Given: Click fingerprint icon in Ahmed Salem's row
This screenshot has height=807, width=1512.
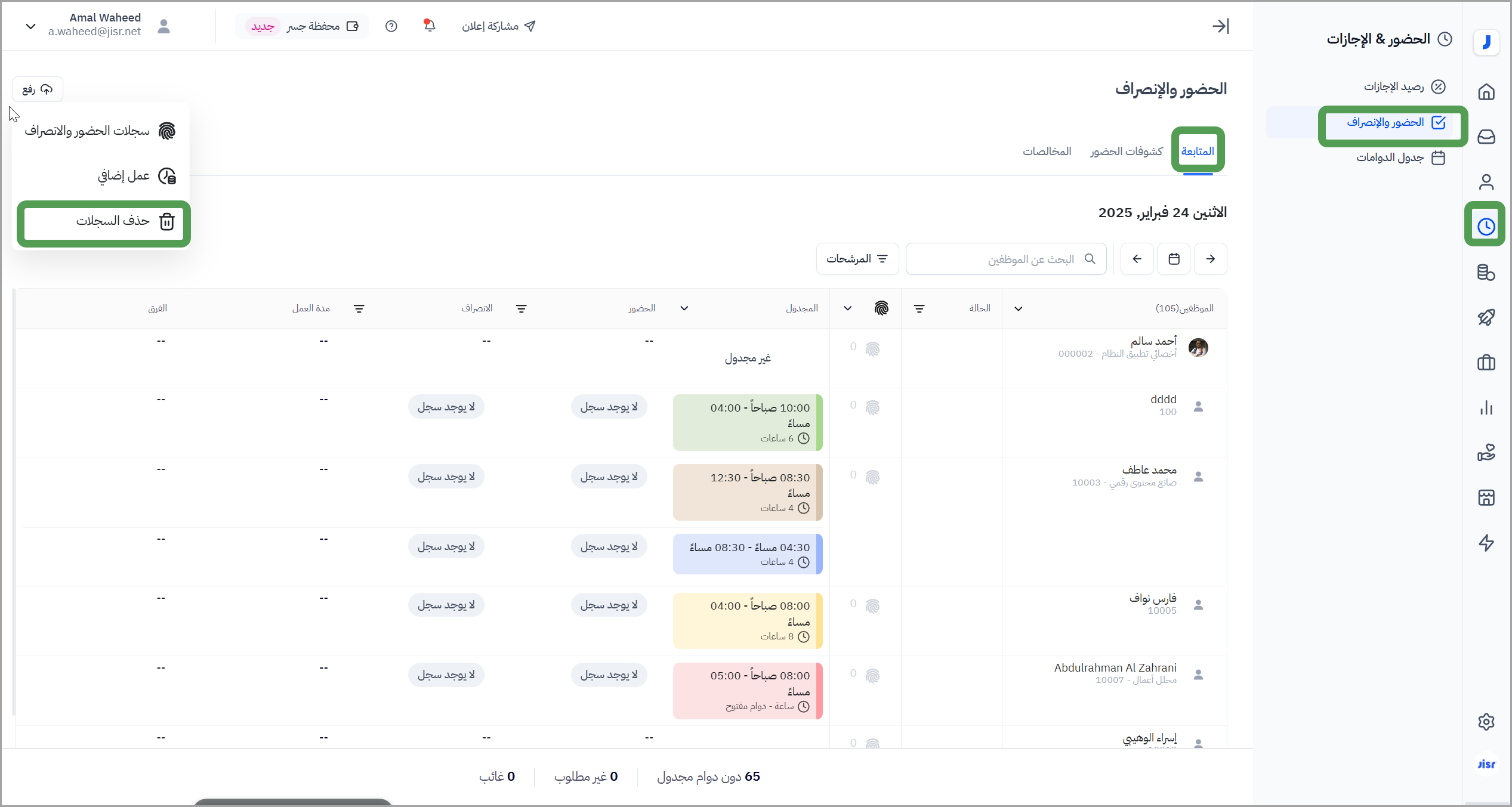Looking at the screenshot, I should click(x=872, y=348).
